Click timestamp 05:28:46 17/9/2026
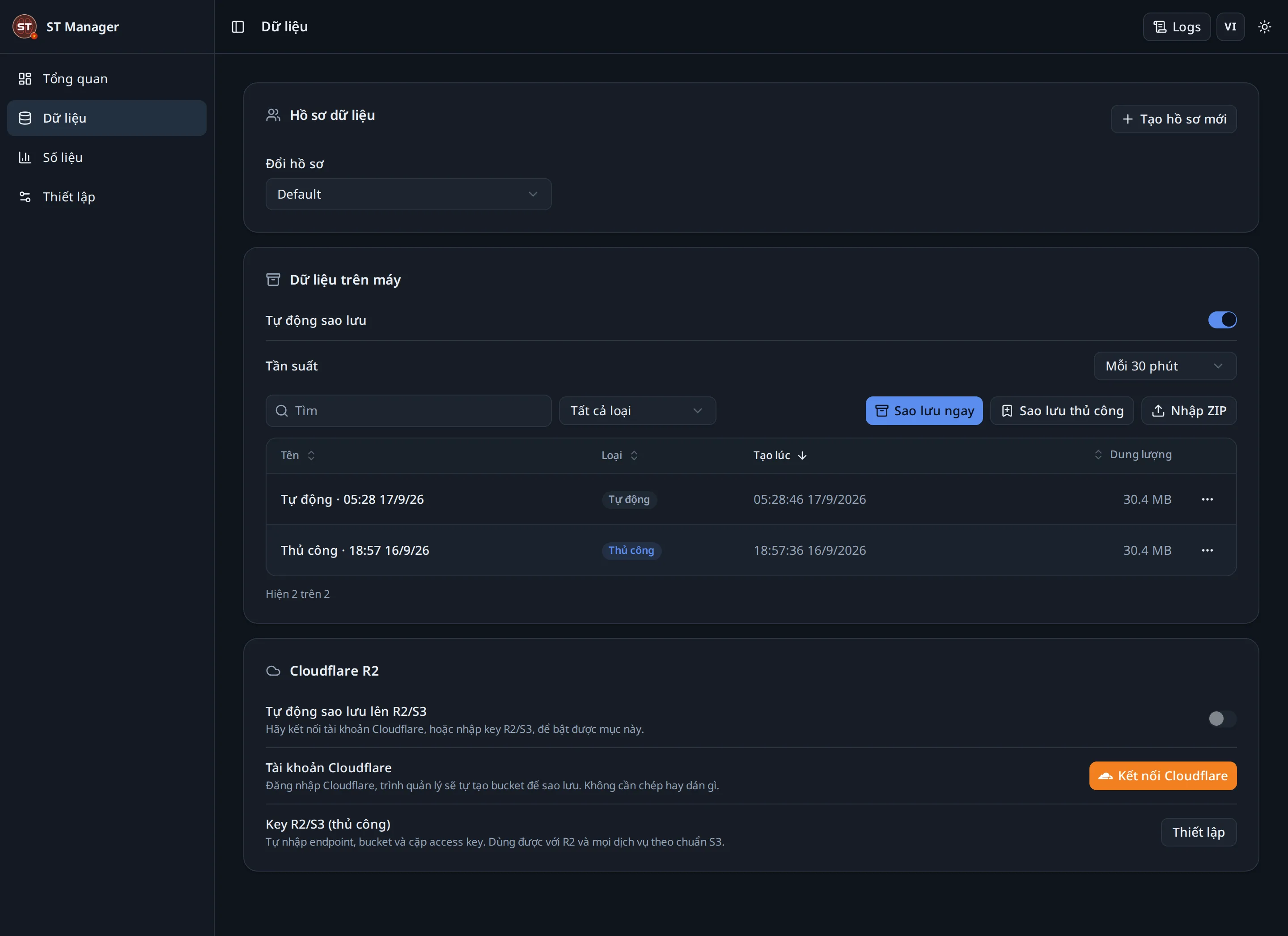This screenshot has height=936, width=1288. click(x=809, y=499)
